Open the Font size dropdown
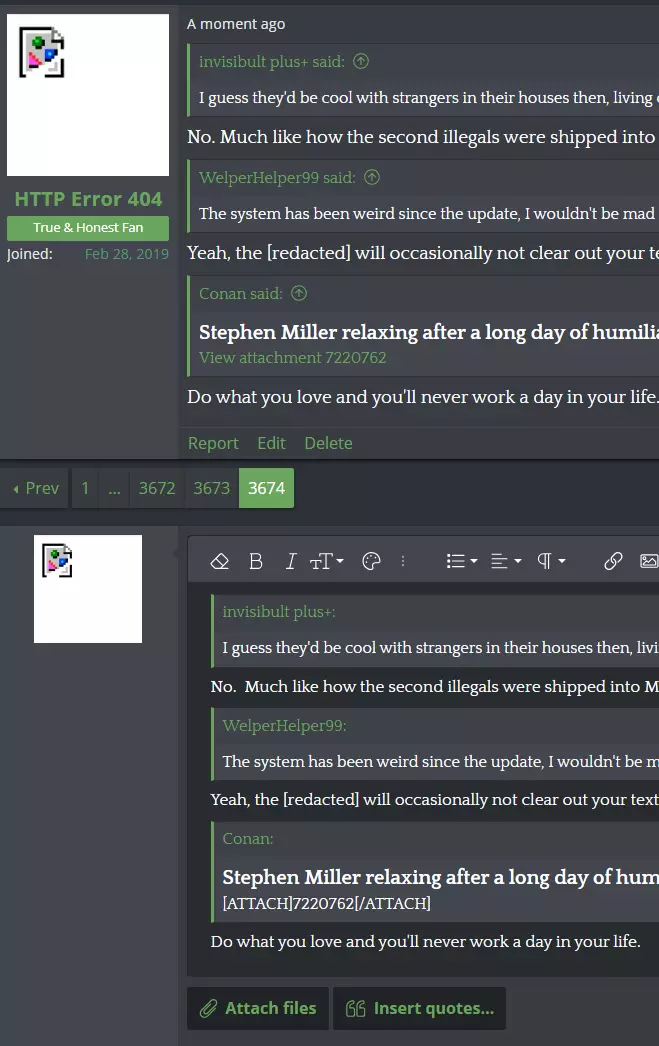659x1046 pixels. (327, 562)
